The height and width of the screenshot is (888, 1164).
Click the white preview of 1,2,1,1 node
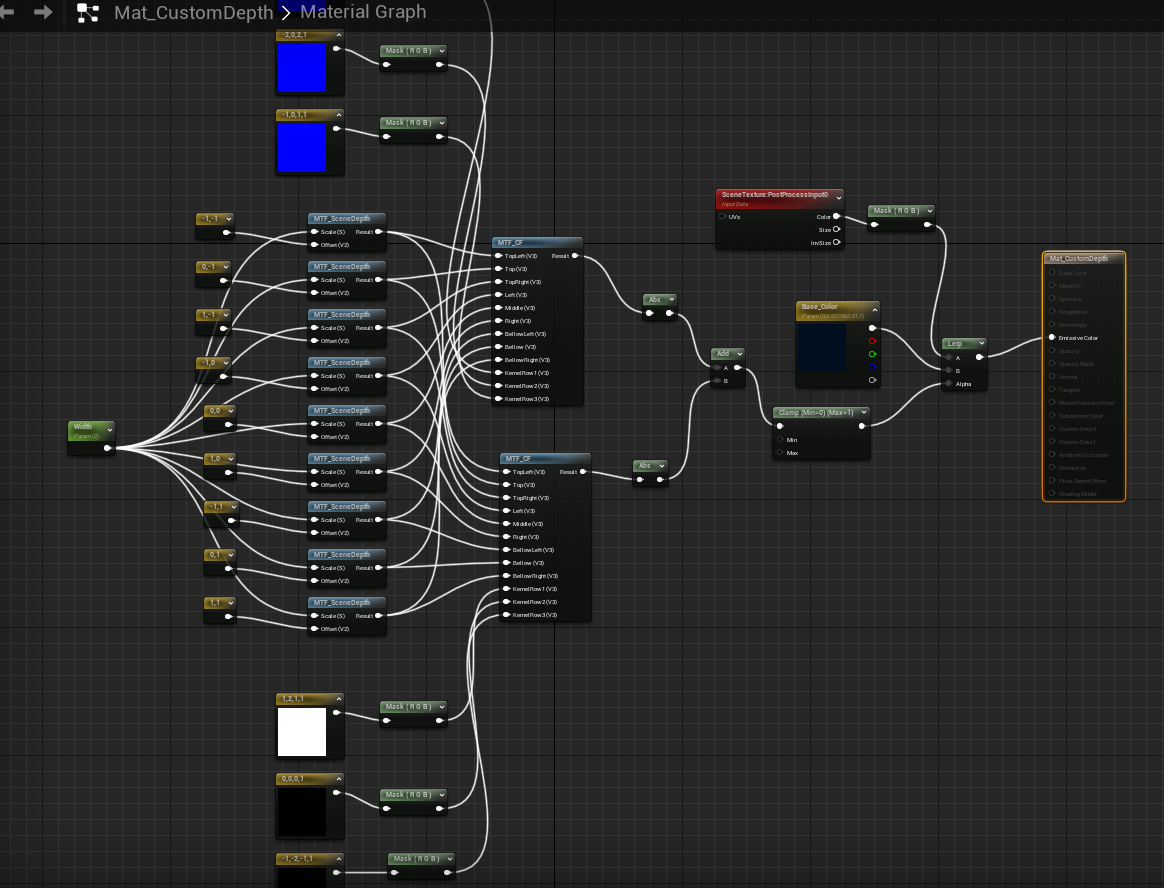coord(301,731)
